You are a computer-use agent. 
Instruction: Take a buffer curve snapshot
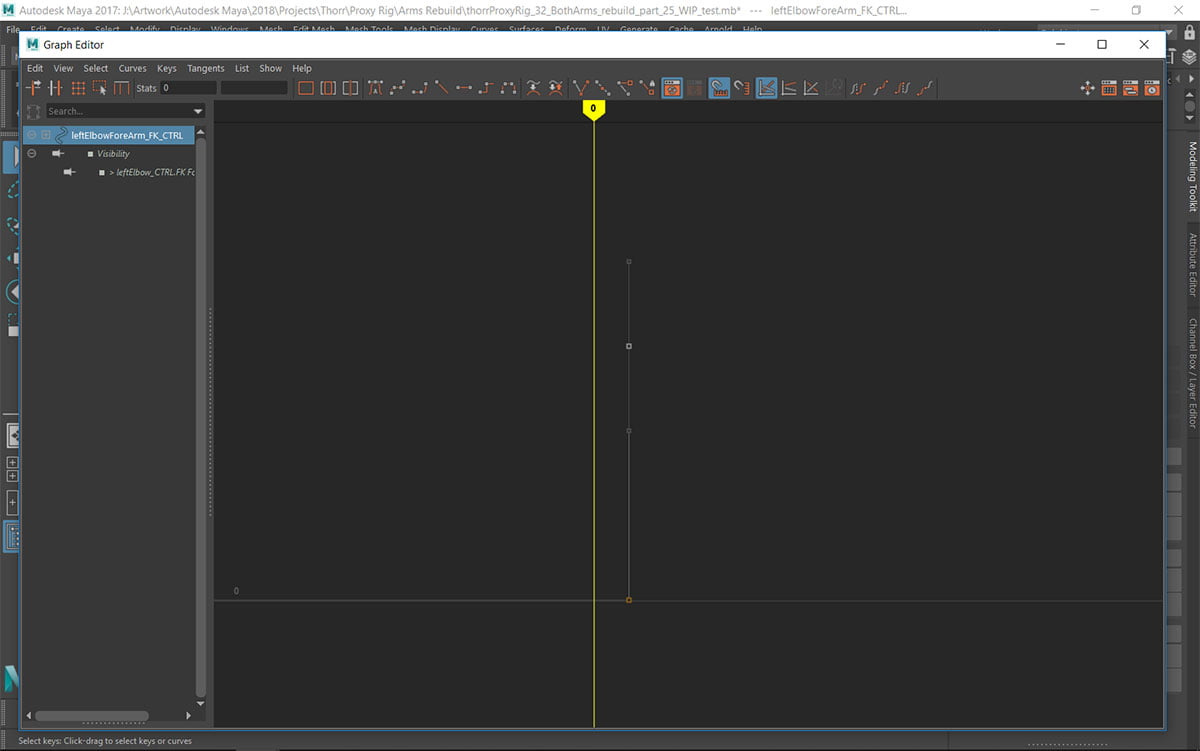click(533, 88)
